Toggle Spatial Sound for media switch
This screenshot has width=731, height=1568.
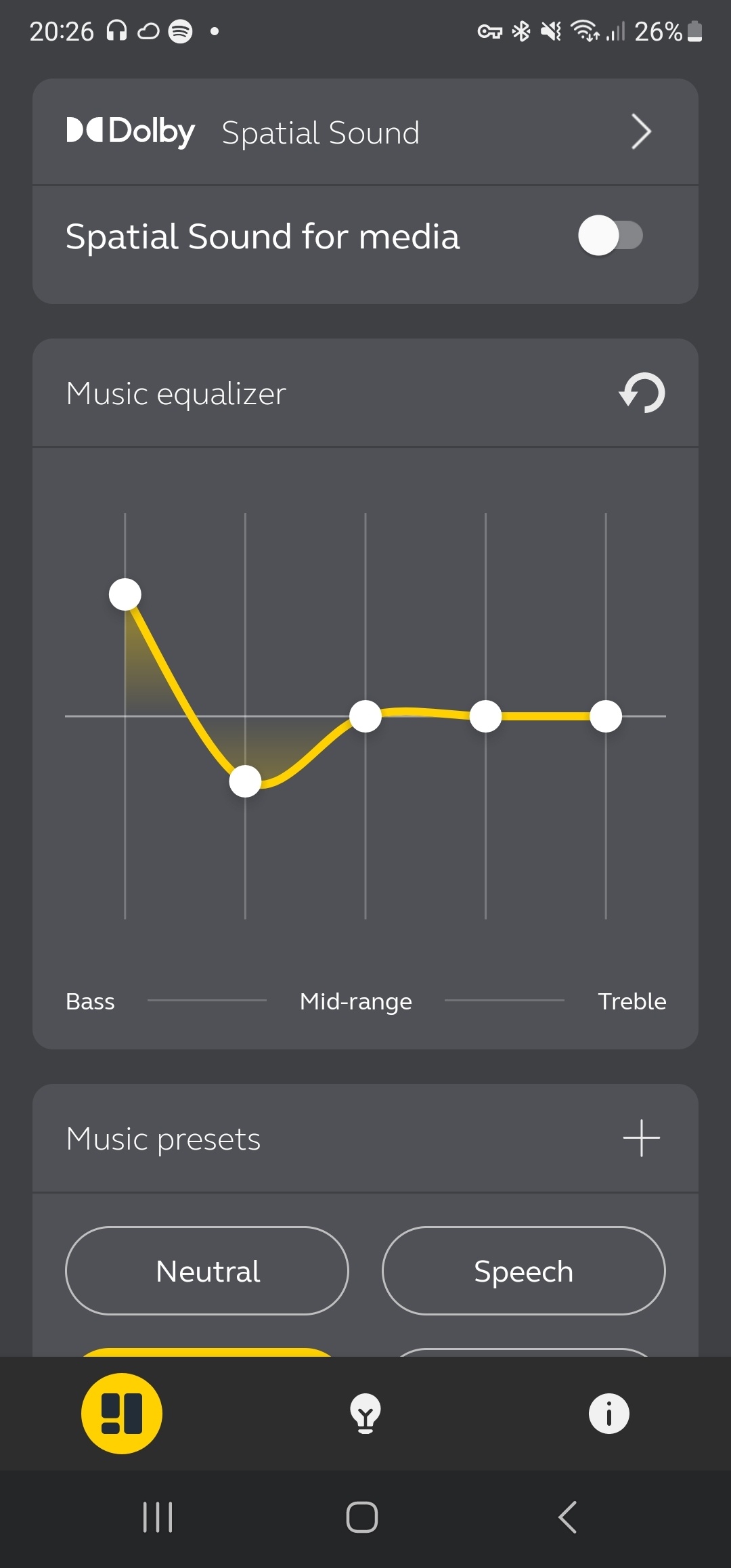[610, 236]
